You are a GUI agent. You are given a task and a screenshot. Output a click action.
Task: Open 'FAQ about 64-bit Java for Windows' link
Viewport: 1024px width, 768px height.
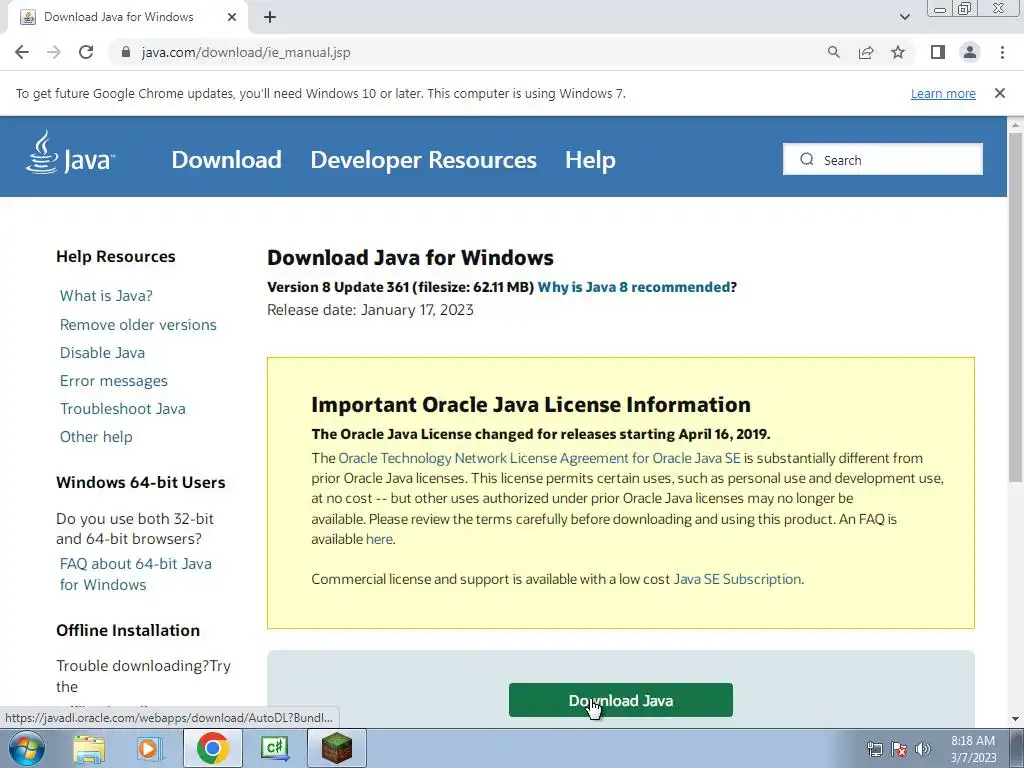click(136, 574)
